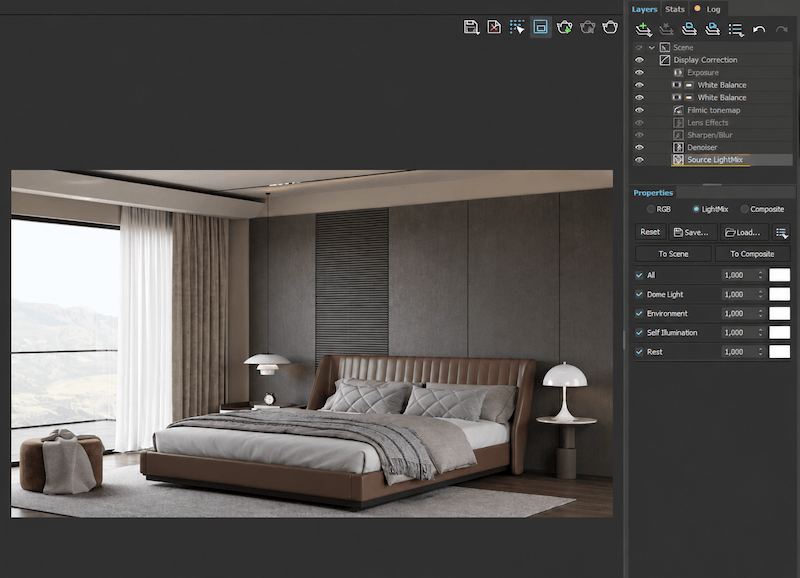
Task: Open the Self Illumination color swatch
Action: pos(779,333)
